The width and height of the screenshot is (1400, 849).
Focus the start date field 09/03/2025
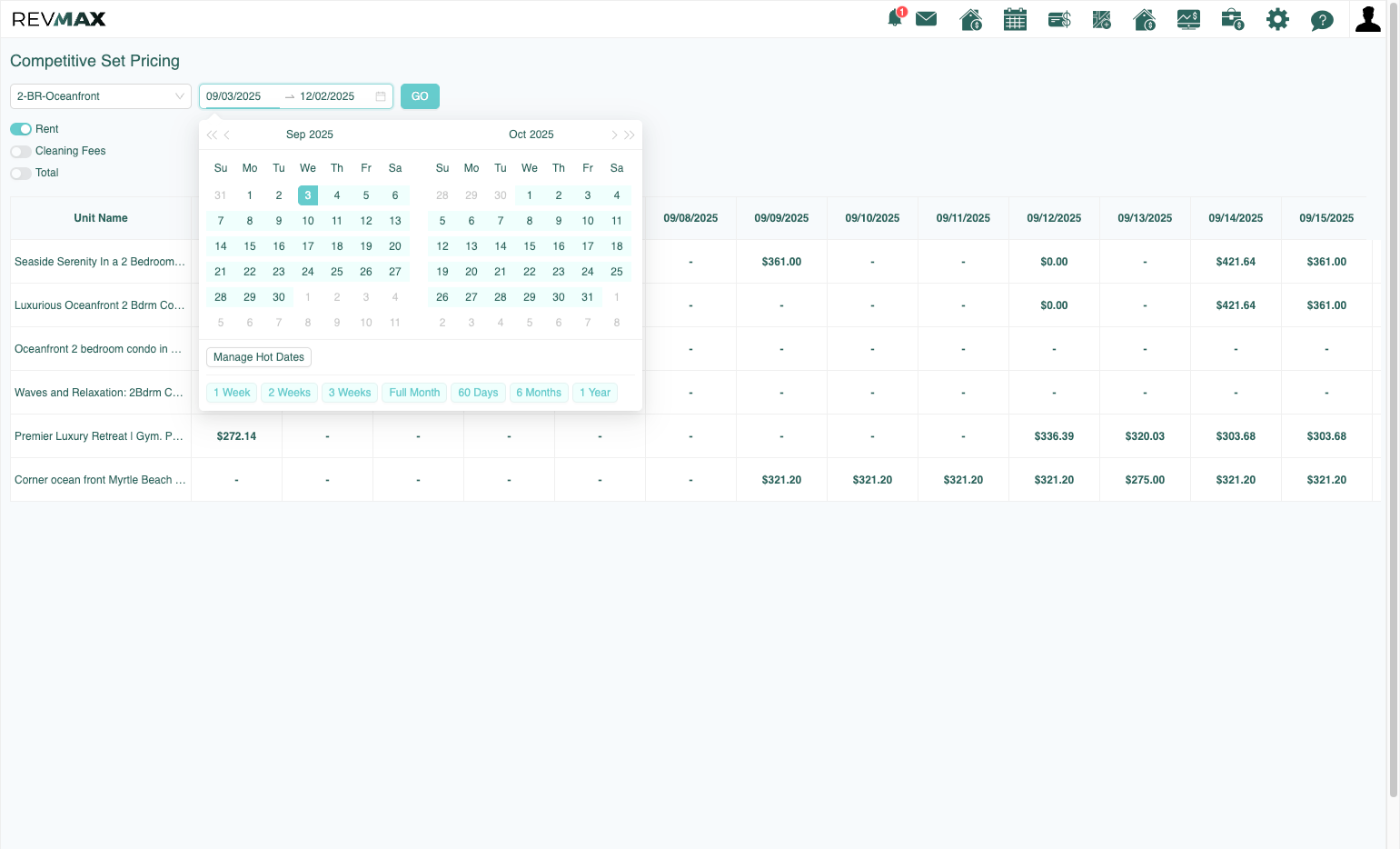241,96
